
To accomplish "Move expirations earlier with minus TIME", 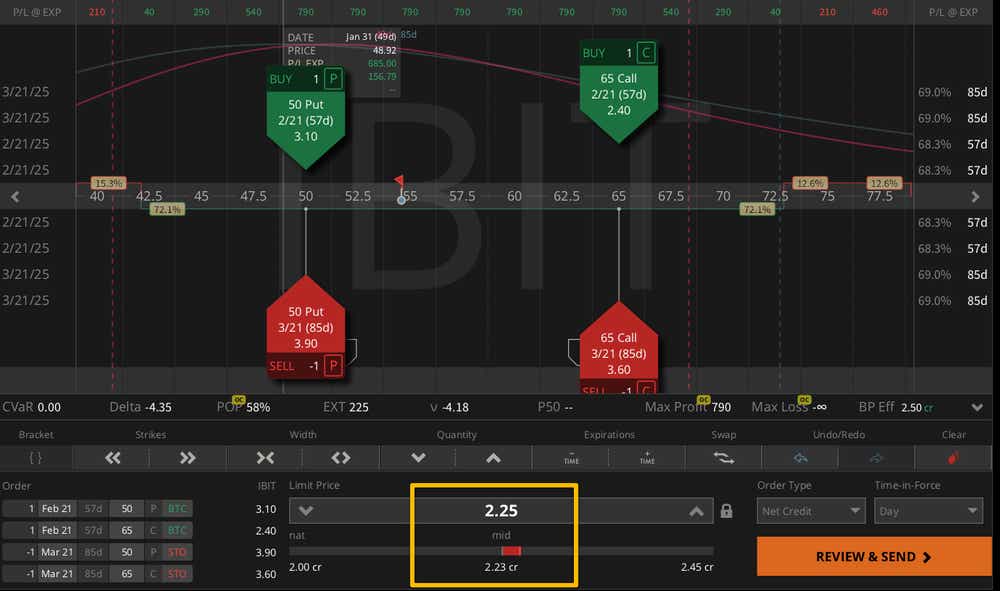I will [571, 458].
